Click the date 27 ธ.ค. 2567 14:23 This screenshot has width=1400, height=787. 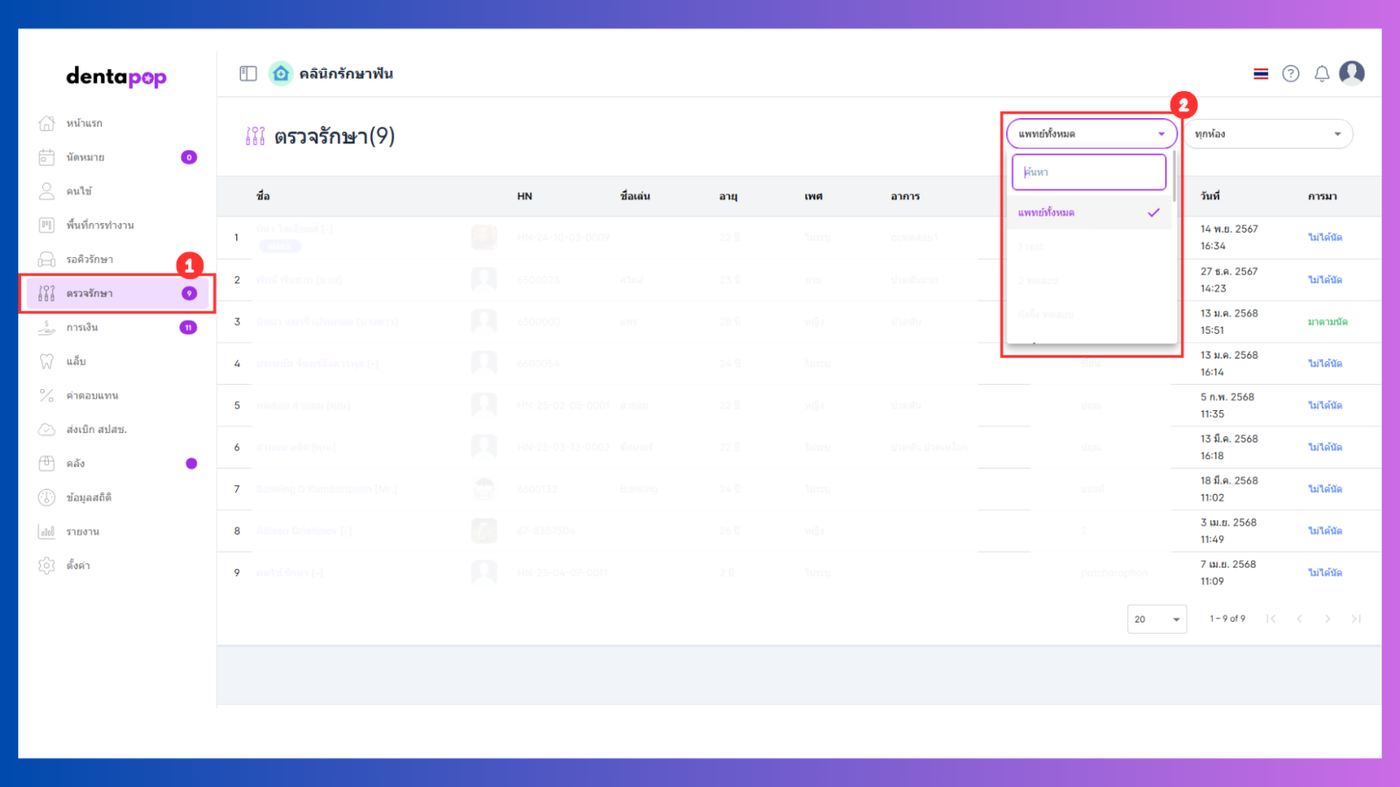point(1229,280)
